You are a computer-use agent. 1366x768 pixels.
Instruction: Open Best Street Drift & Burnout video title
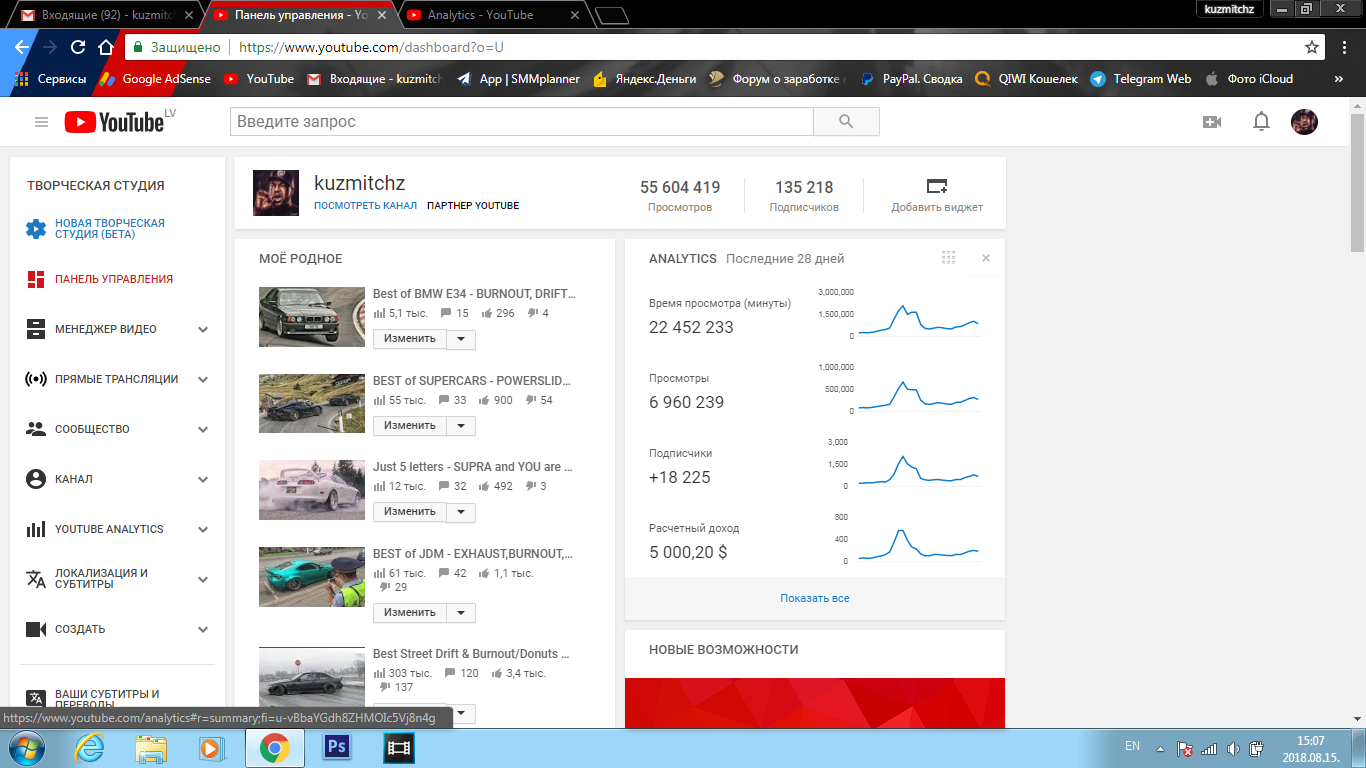pos(472,654)
